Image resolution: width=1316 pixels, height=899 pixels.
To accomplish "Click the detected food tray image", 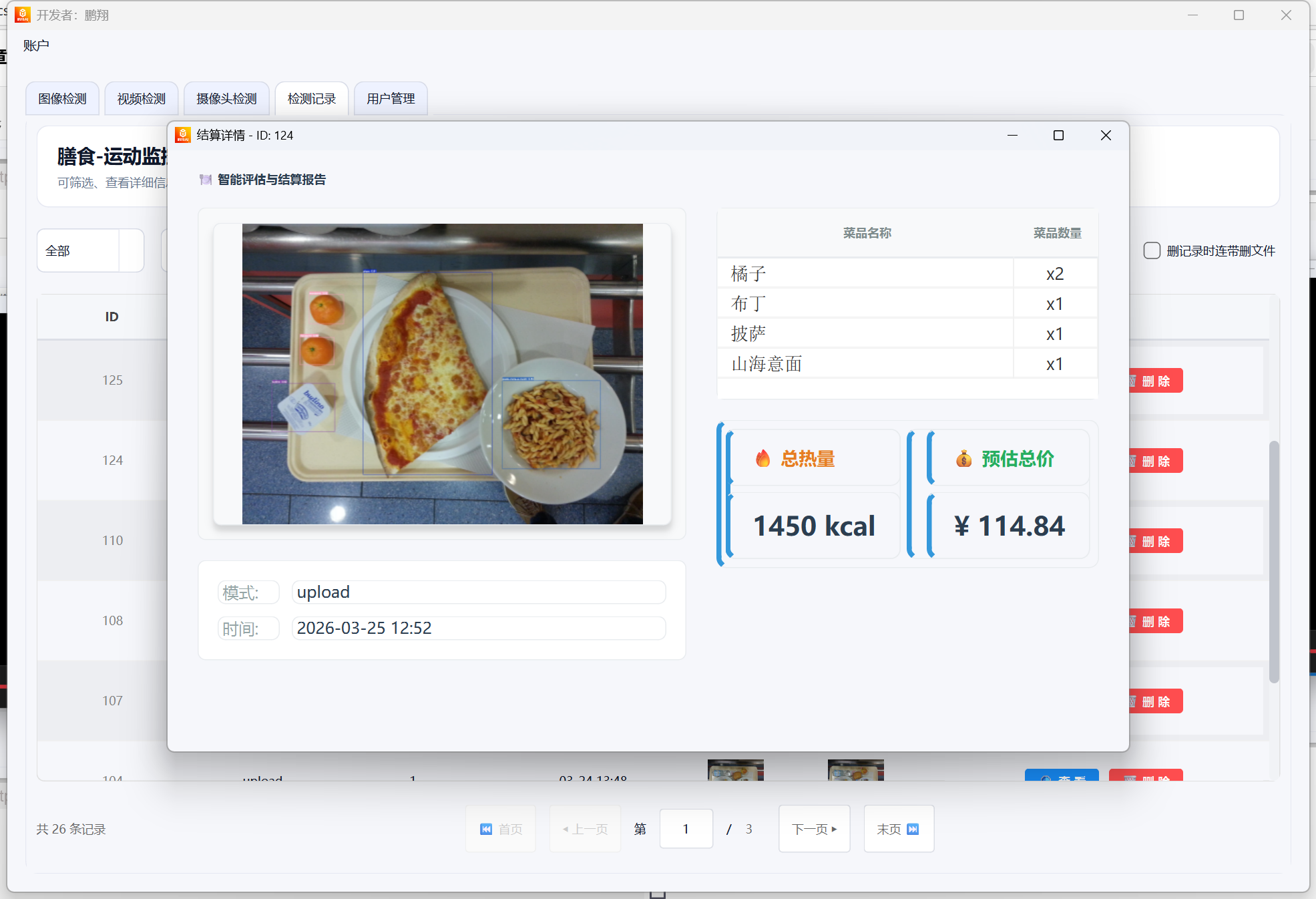I will [x=442, y=373].
